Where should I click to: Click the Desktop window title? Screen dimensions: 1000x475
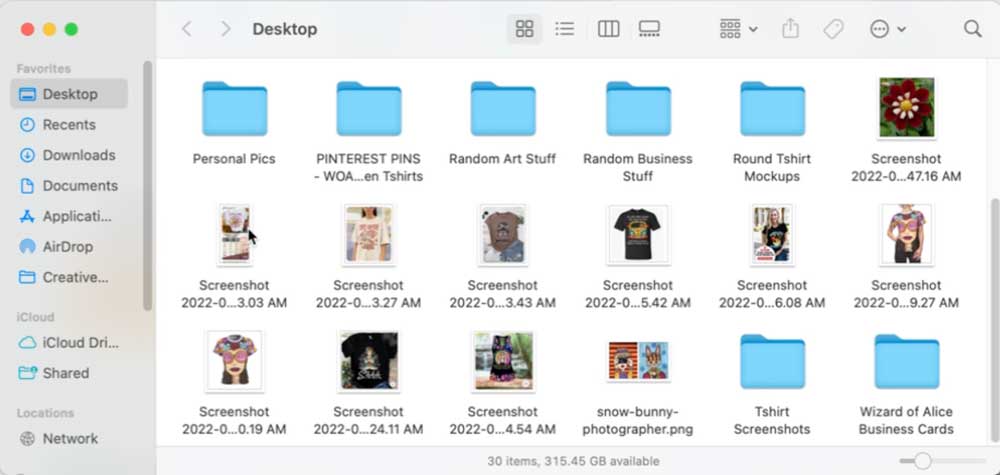click(x=284, y=29)
